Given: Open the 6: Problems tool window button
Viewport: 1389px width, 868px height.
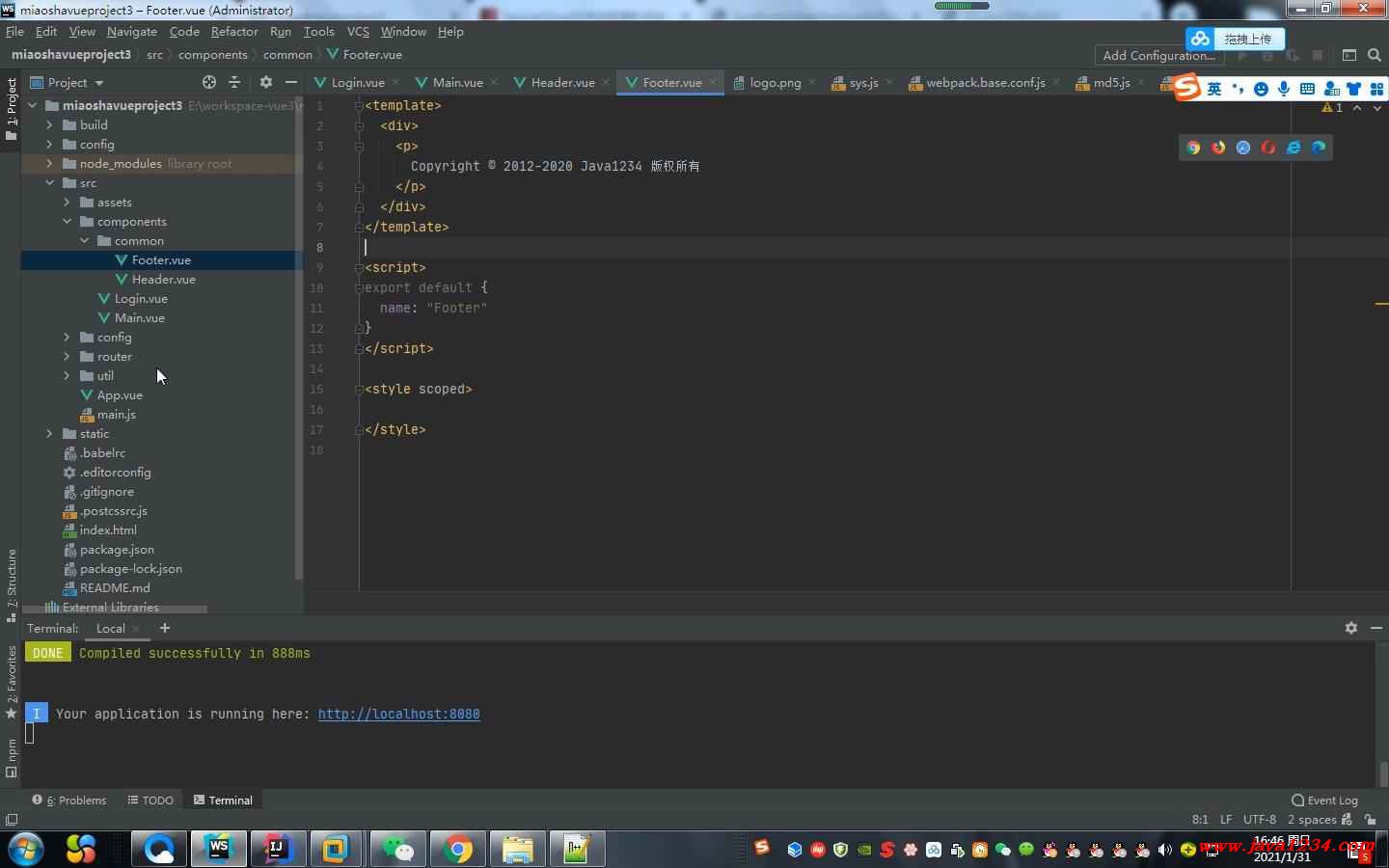Looking at the screenshot, I should [x=69, y=800].
